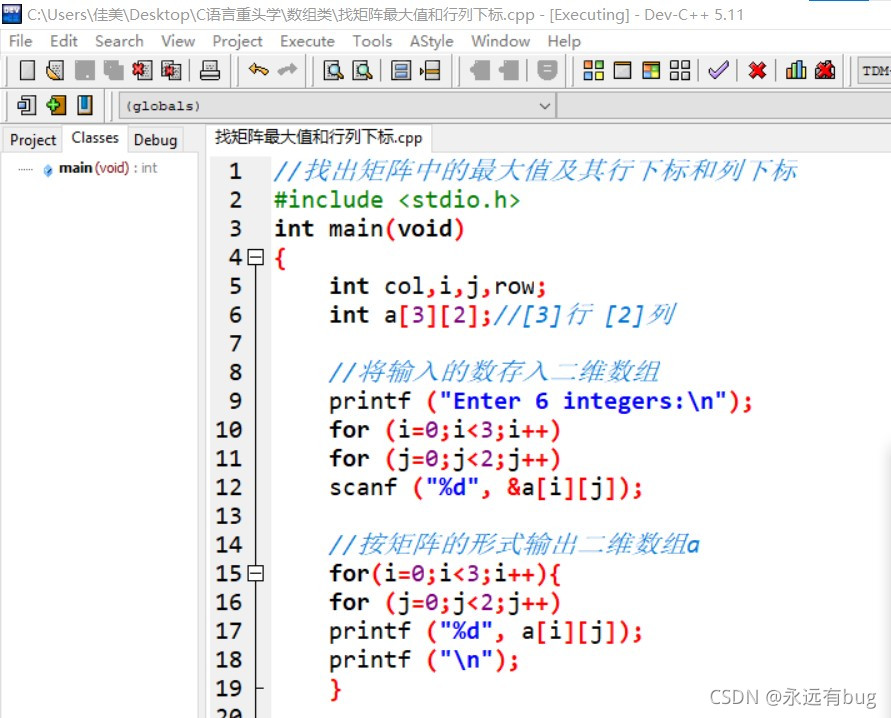Collapse the for-loop fold at line 15
The height and width of the screenshot is (718, 891).
click(256, 573)
